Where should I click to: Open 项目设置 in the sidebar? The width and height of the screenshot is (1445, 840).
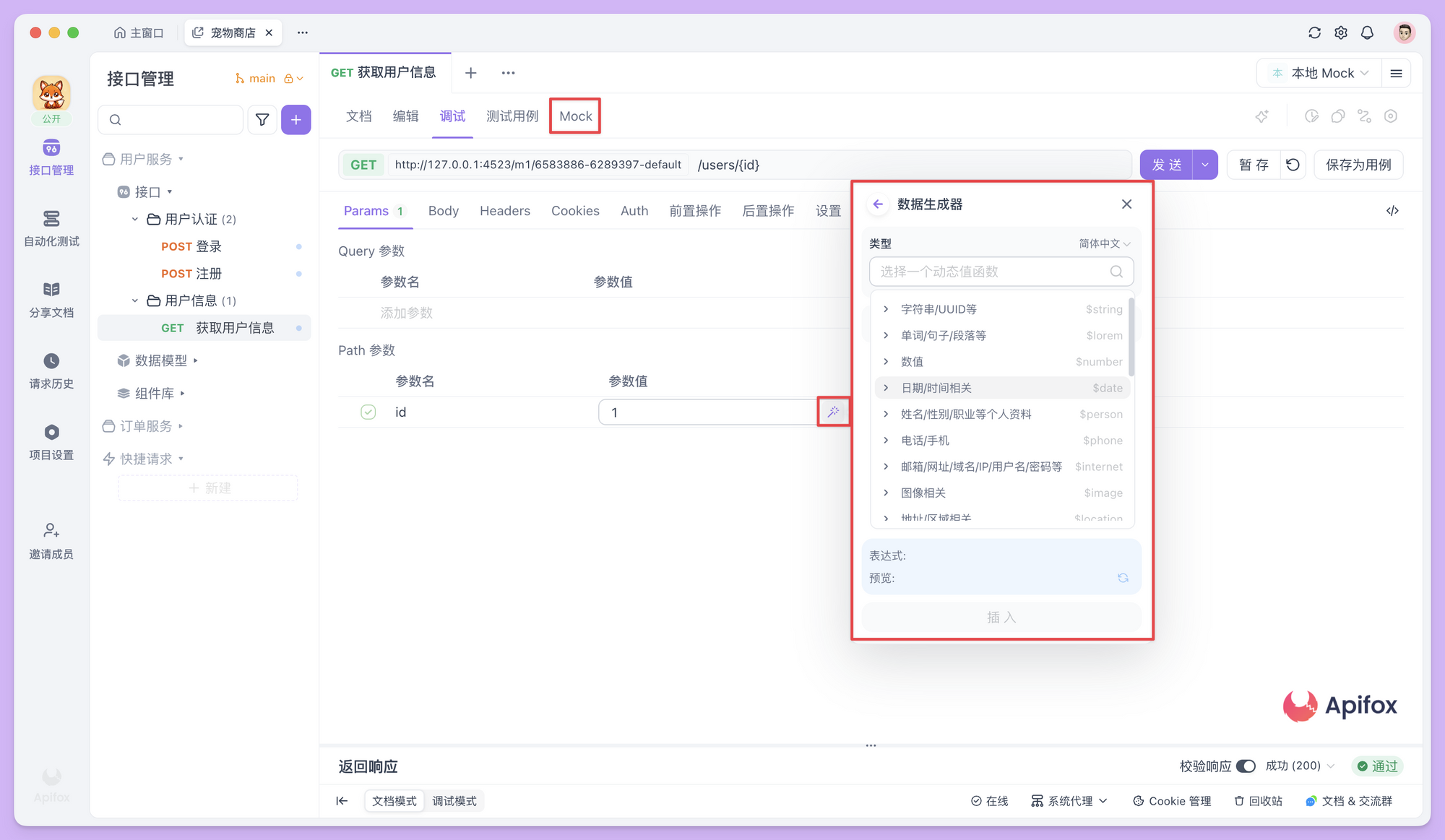pos(51,441)
